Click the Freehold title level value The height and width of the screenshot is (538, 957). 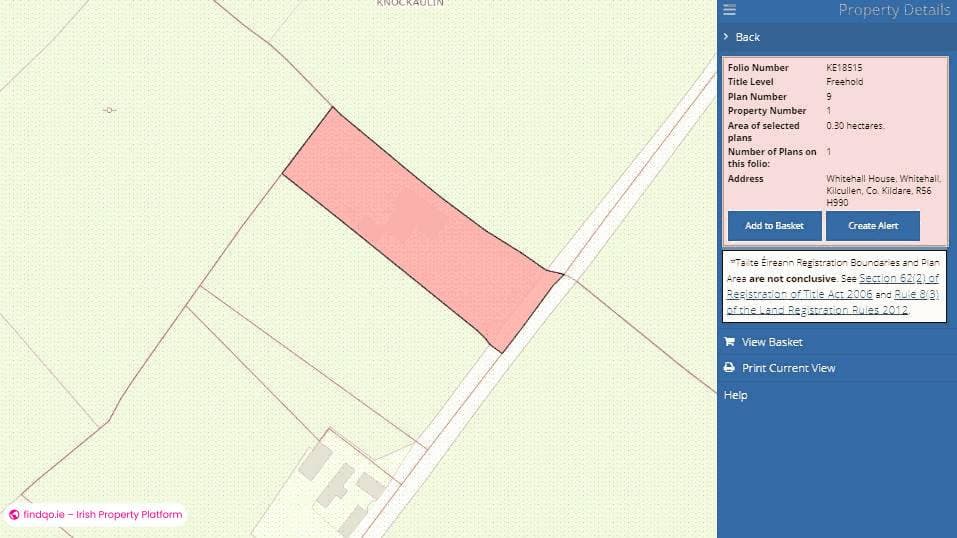click(844, 82)
